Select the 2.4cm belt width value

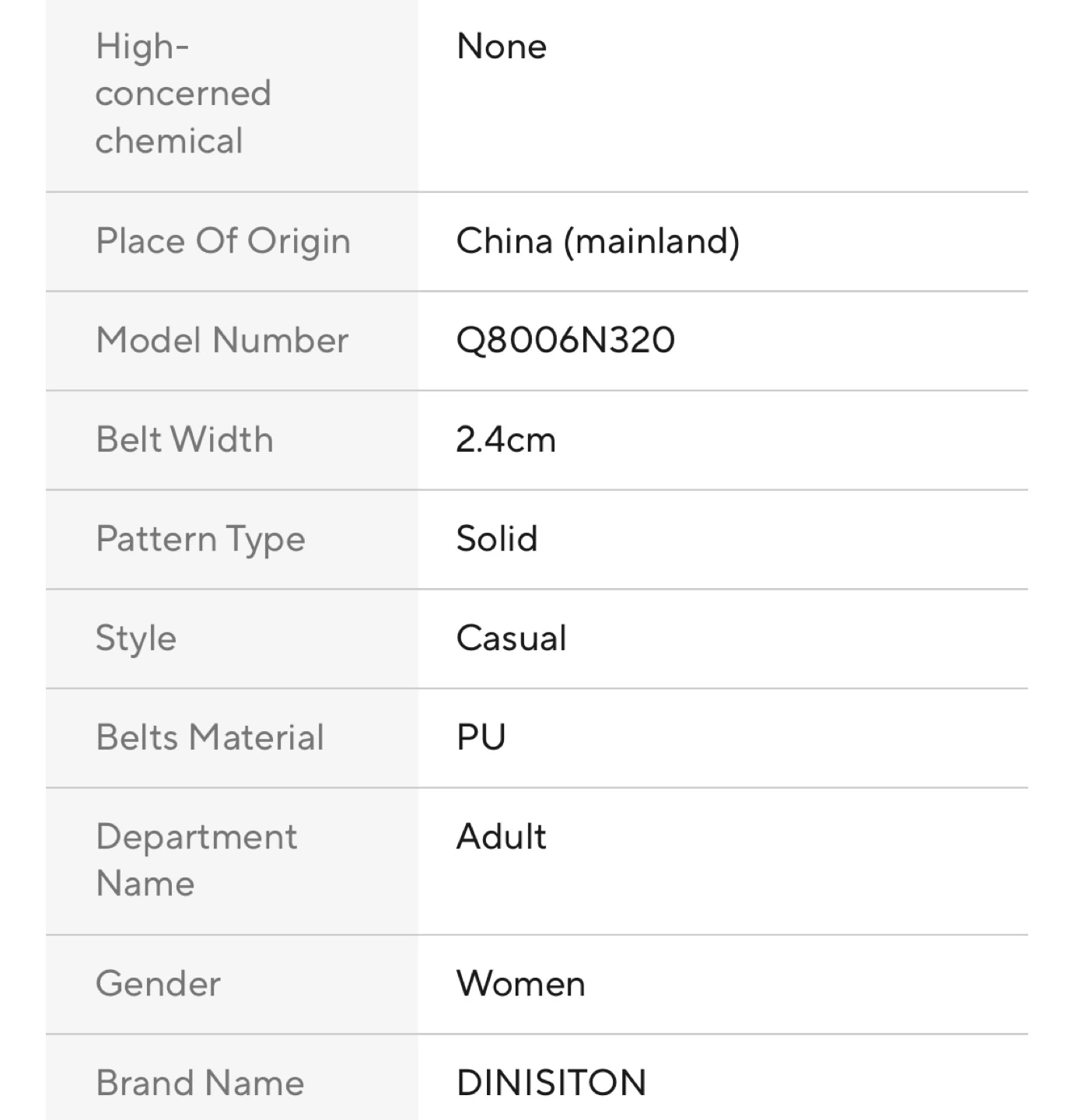pyautogui.click(x=506, y=439)
